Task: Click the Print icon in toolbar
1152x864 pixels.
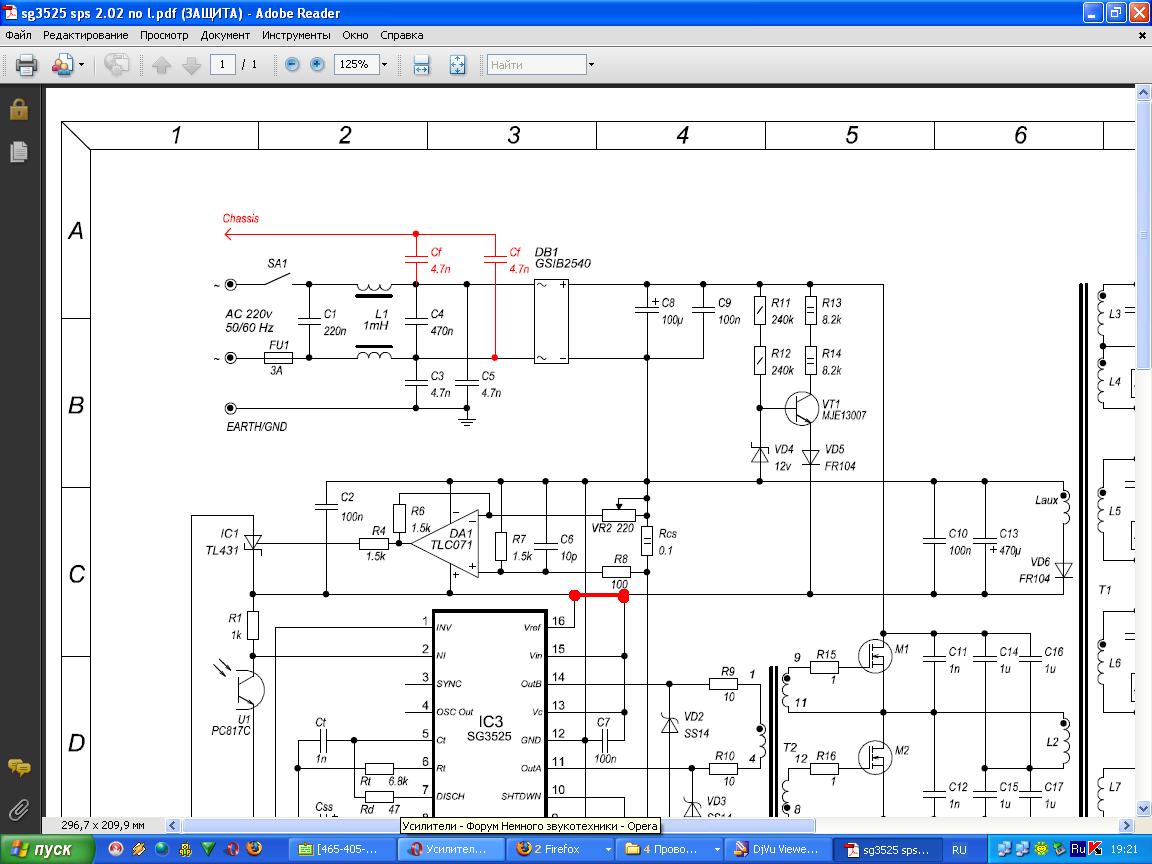Action: (26, 65)
